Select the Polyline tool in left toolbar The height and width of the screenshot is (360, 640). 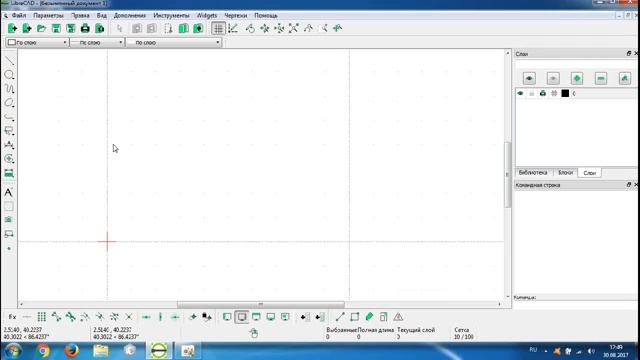pyautogui.click(x=9, y=117)
